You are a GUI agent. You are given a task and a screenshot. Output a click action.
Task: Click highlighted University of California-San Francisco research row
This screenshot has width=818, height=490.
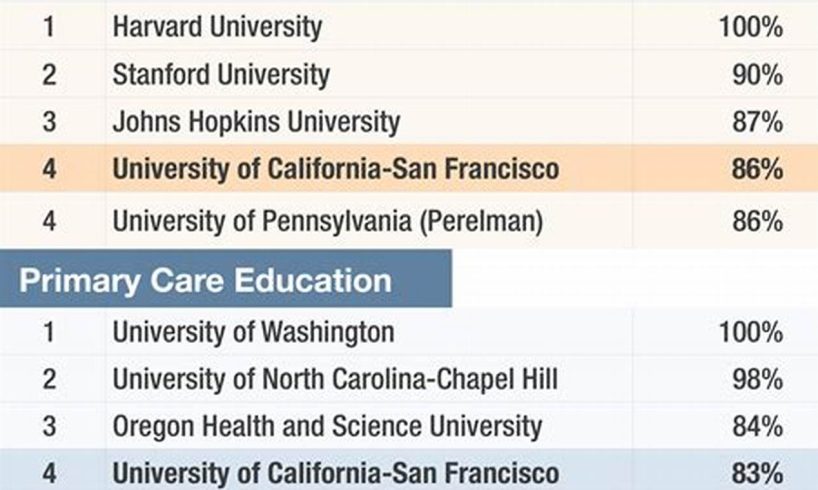[409, 169]
